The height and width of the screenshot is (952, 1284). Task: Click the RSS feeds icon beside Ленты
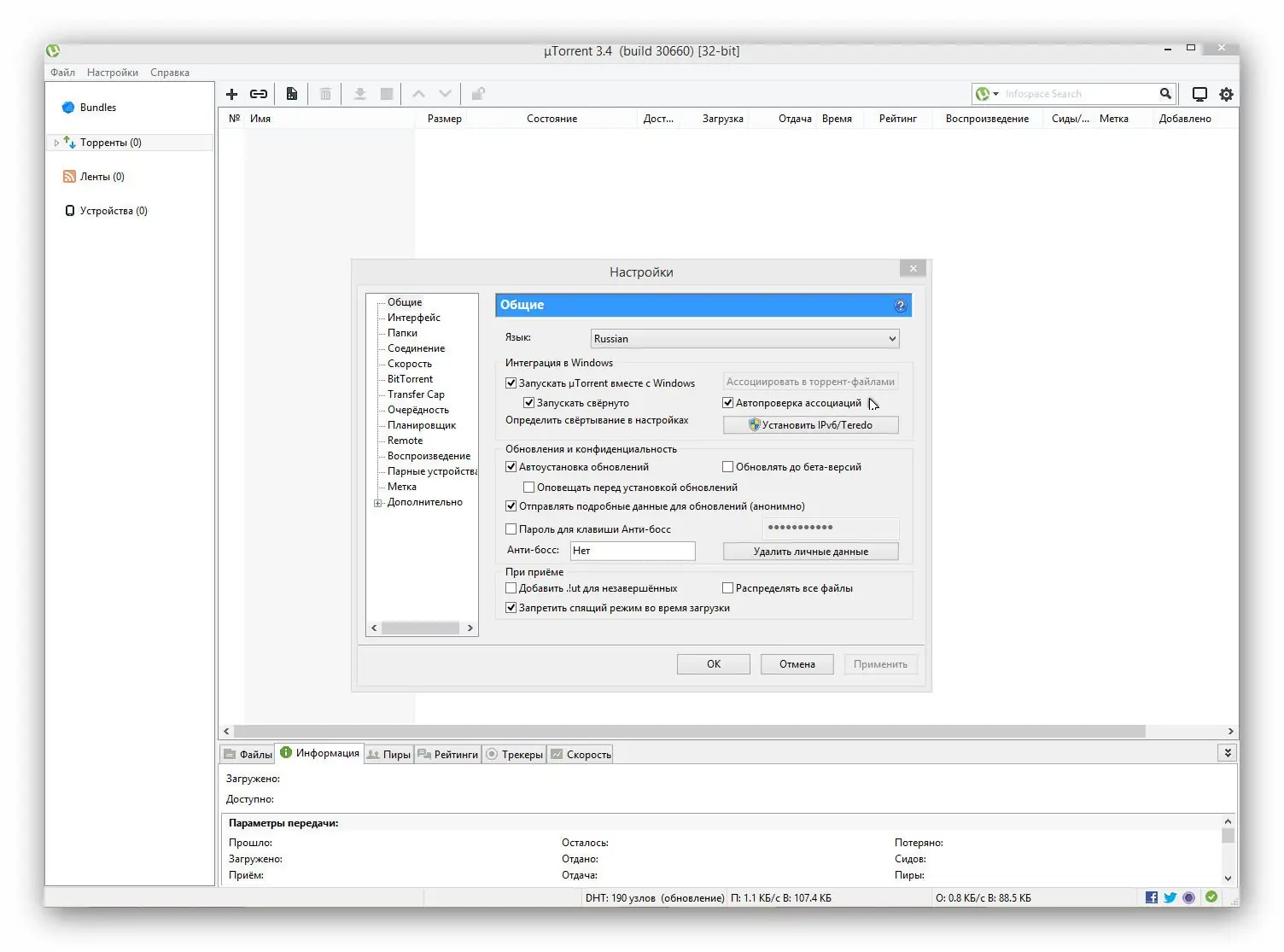click(x=69, y=177)
